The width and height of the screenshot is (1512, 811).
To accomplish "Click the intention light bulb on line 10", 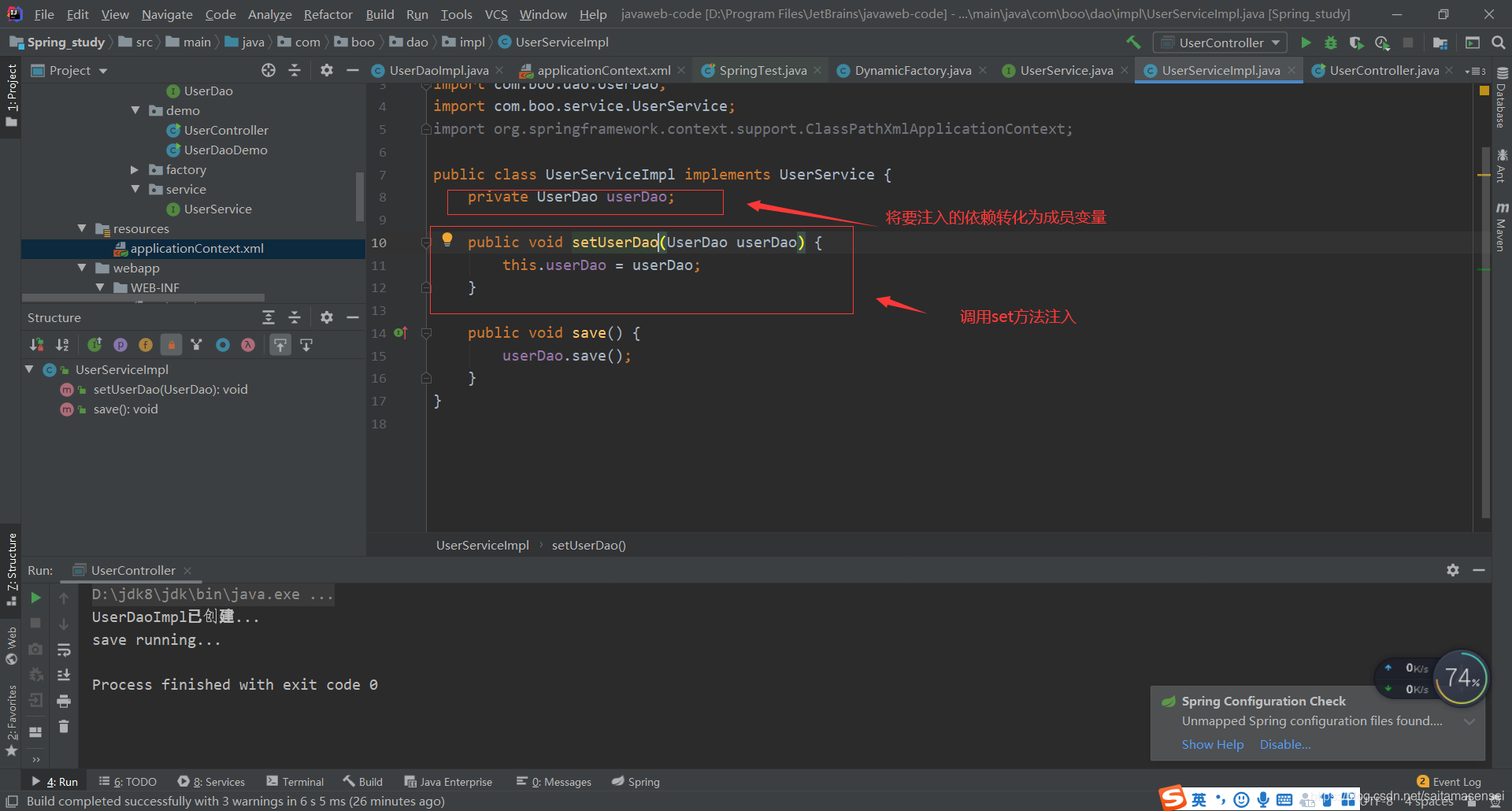I will 447,239.
